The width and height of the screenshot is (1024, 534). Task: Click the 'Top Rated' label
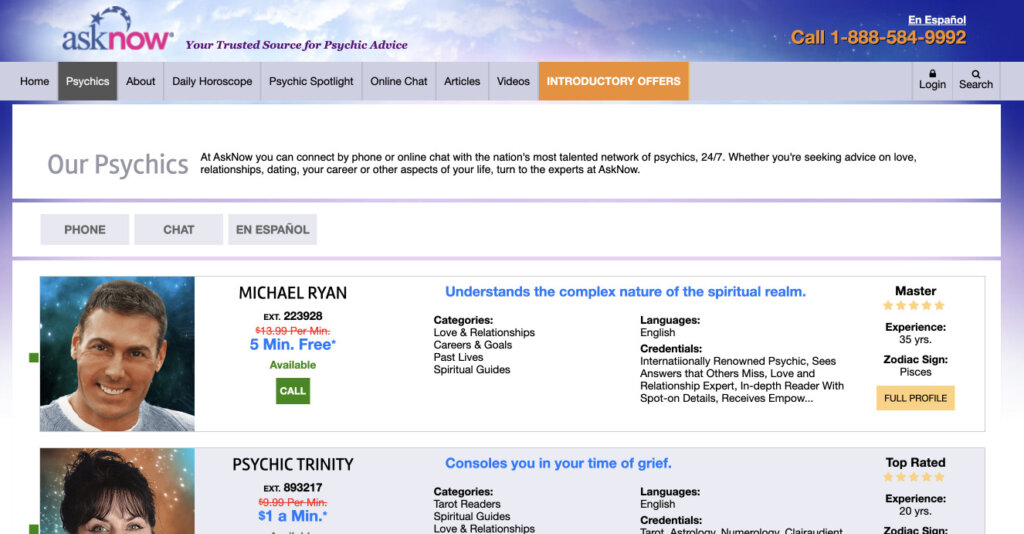[915, 463]
